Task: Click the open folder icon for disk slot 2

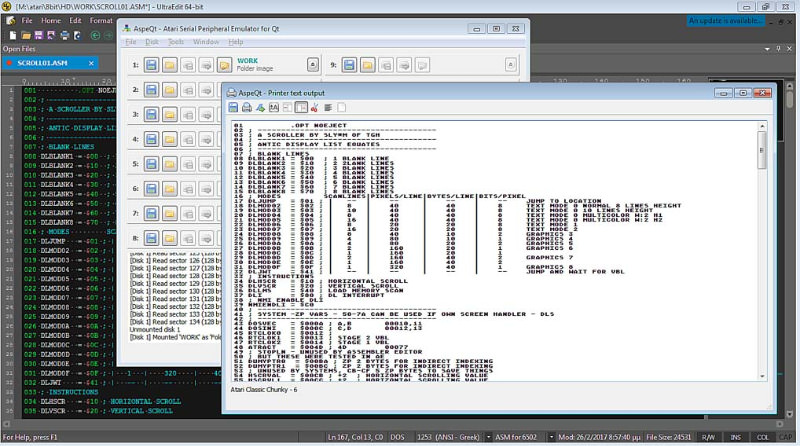Action: tap(169, 90)
